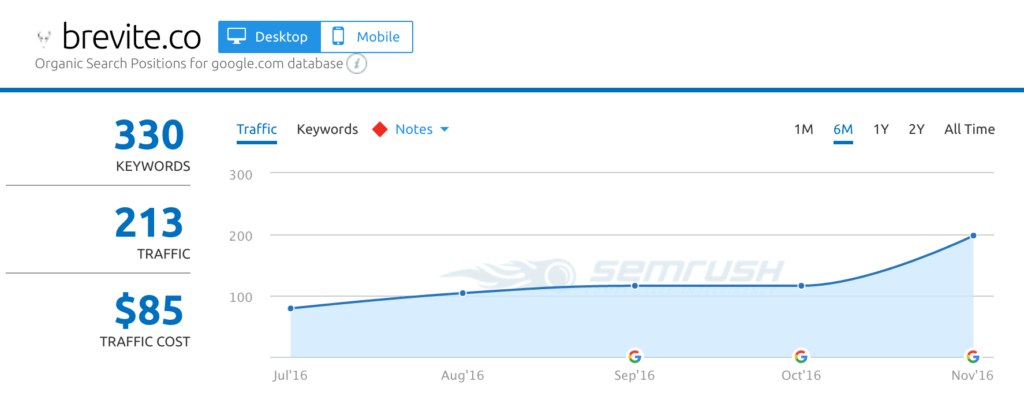
Task: Click the Jul'16 data point on chart
Action: (291, 308)
